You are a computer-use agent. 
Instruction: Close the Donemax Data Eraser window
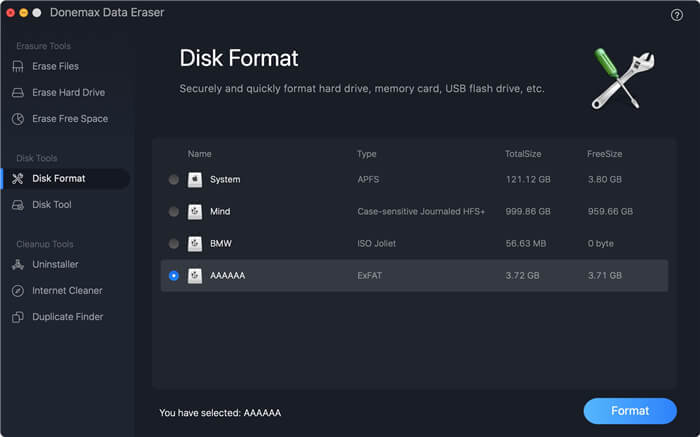tap(11, 12)
